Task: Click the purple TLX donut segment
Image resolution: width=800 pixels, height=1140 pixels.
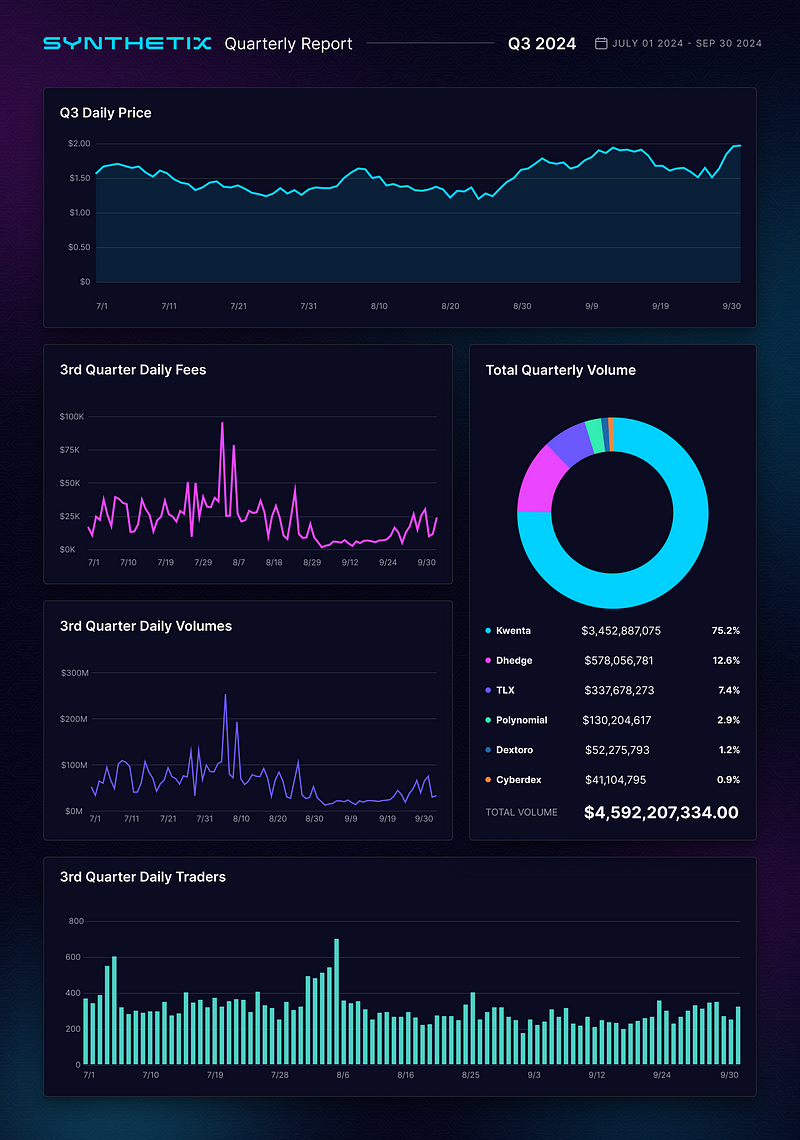Action: tap(572, 443)
